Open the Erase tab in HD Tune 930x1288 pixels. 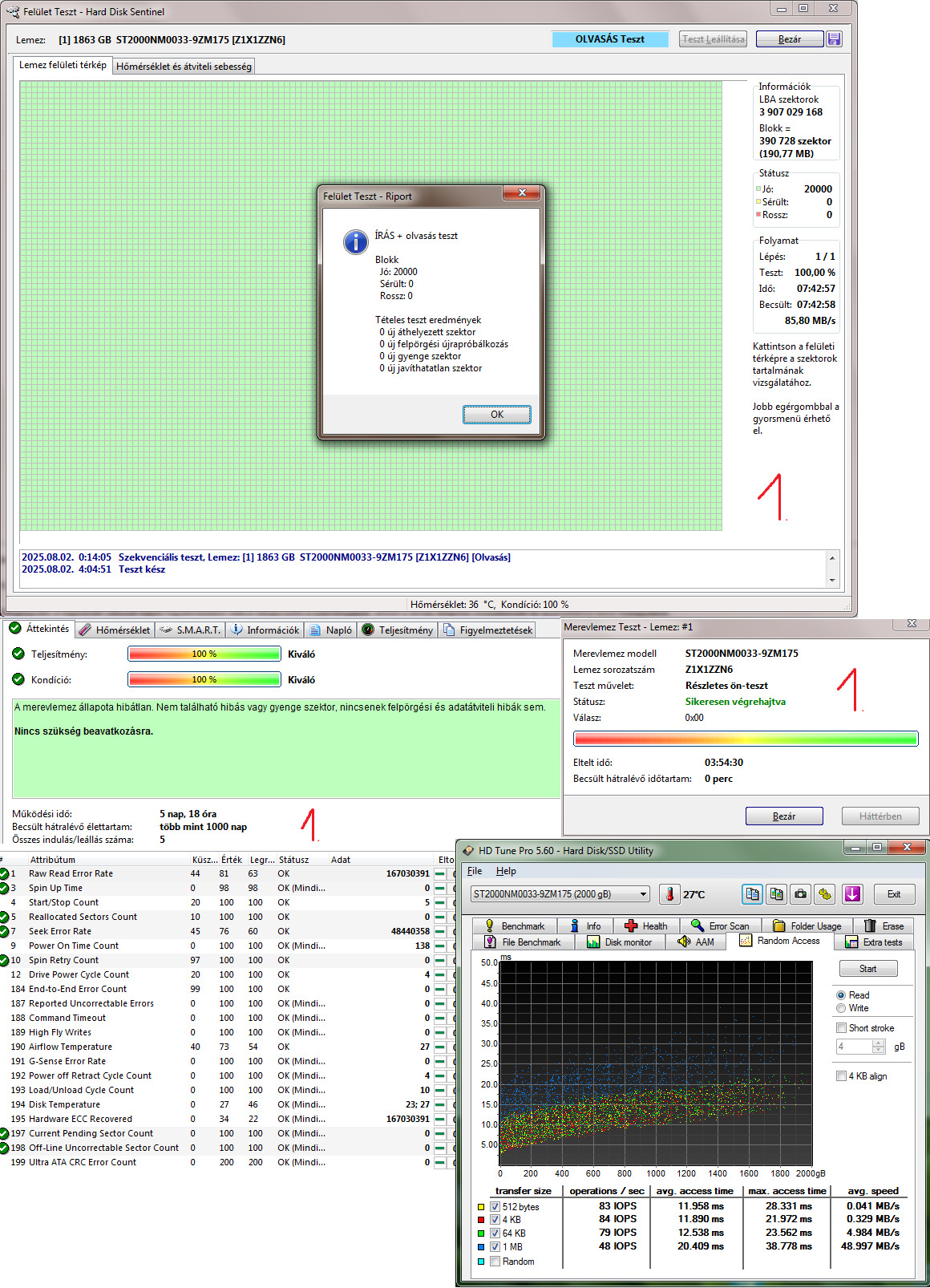883,926
